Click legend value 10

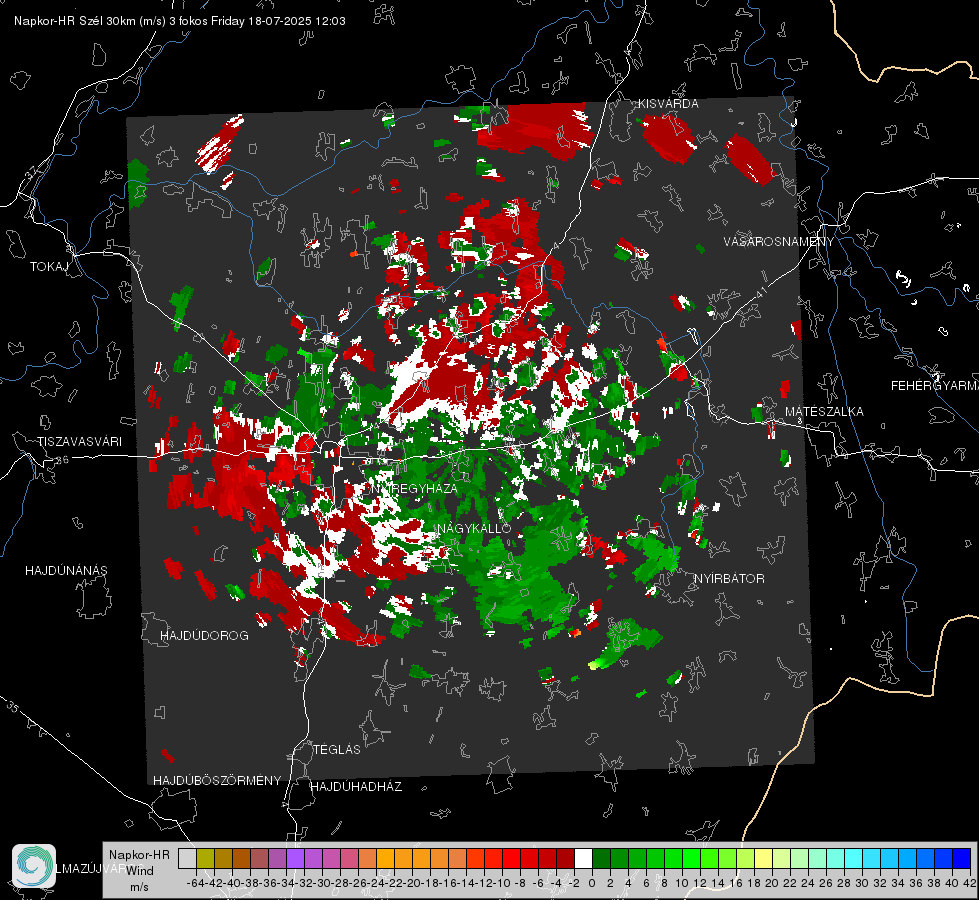pyautogui.click(x=682, y=884)
